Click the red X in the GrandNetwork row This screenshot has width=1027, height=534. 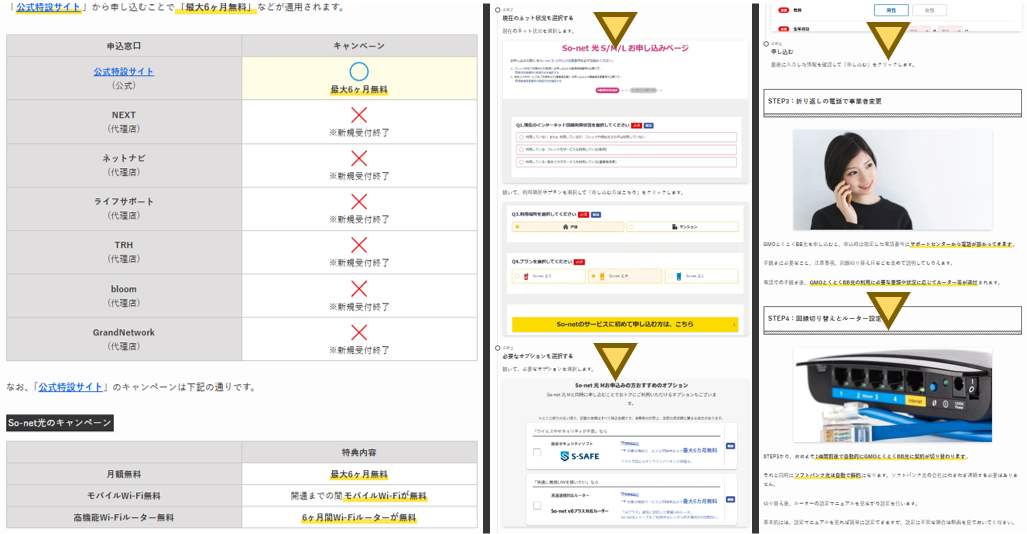tap(359, 332)
